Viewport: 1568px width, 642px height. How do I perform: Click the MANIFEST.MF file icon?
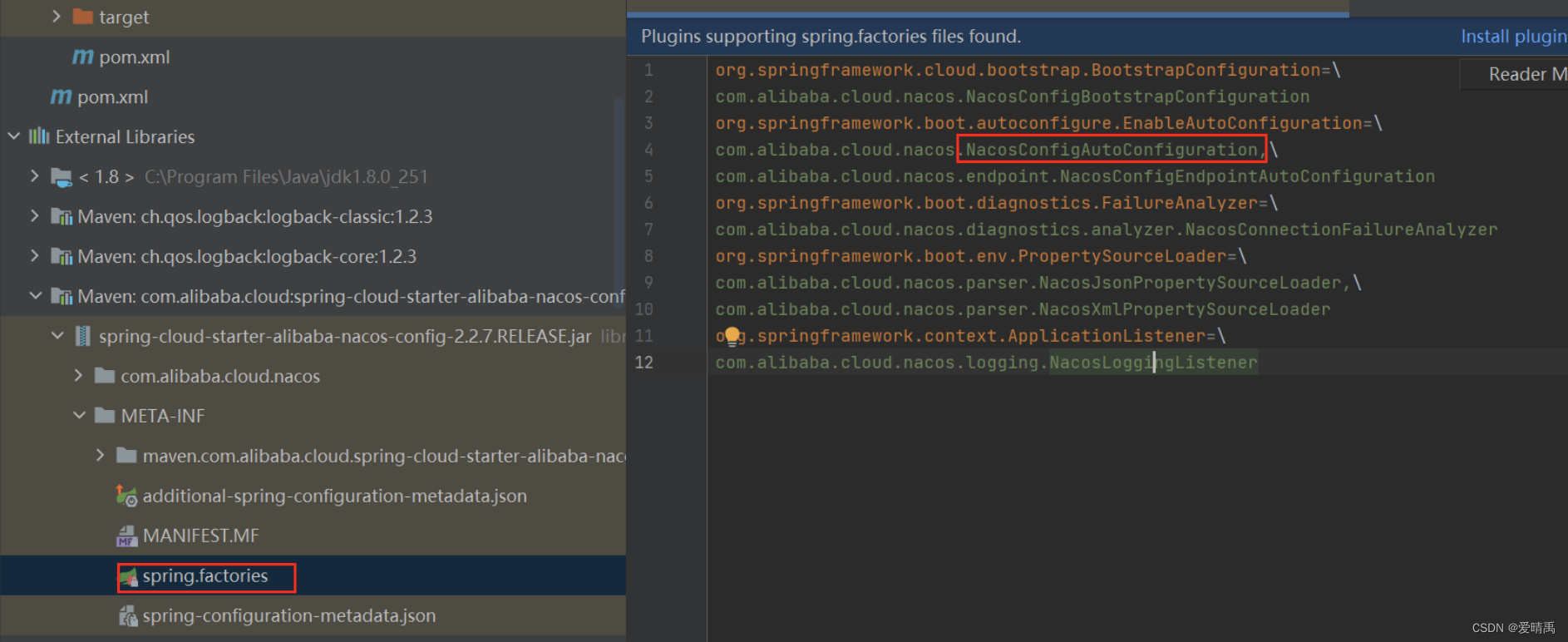click(126, 536)
